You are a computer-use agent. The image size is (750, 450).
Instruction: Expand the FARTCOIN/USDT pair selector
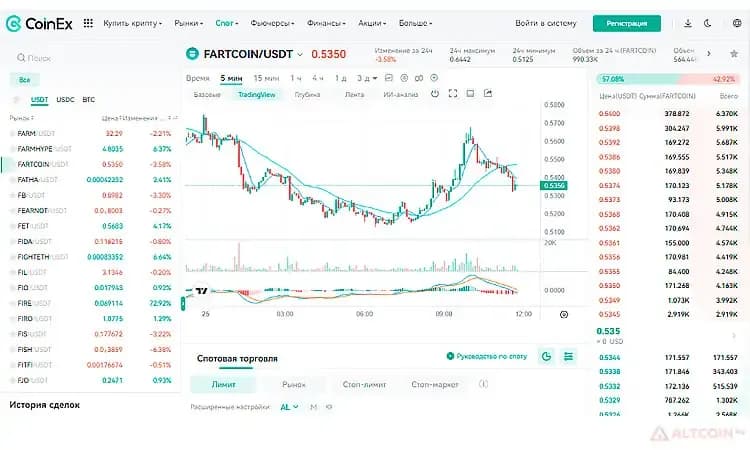click(x=300, y=55)
